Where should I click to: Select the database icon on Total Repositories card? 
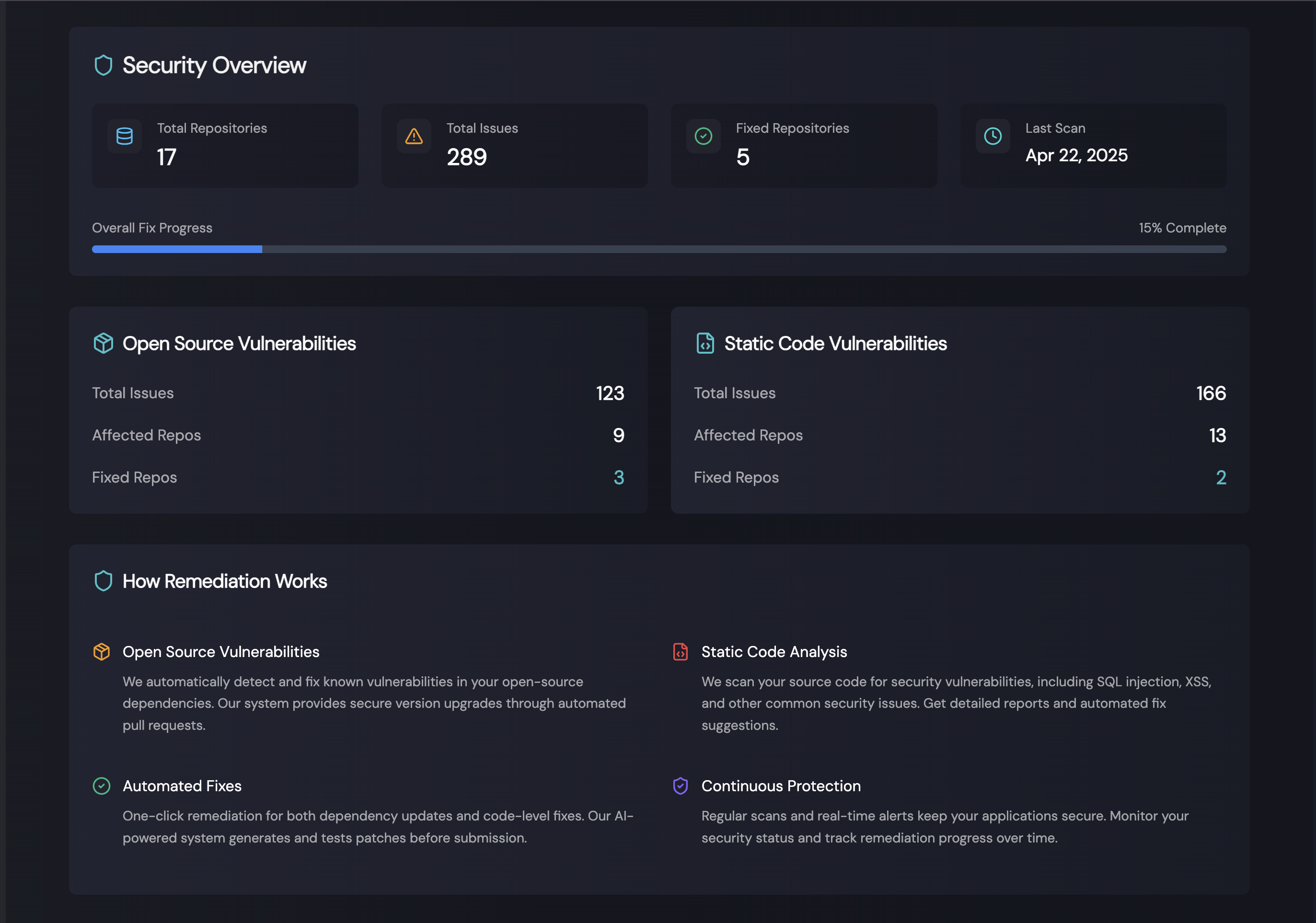point(125,136)
